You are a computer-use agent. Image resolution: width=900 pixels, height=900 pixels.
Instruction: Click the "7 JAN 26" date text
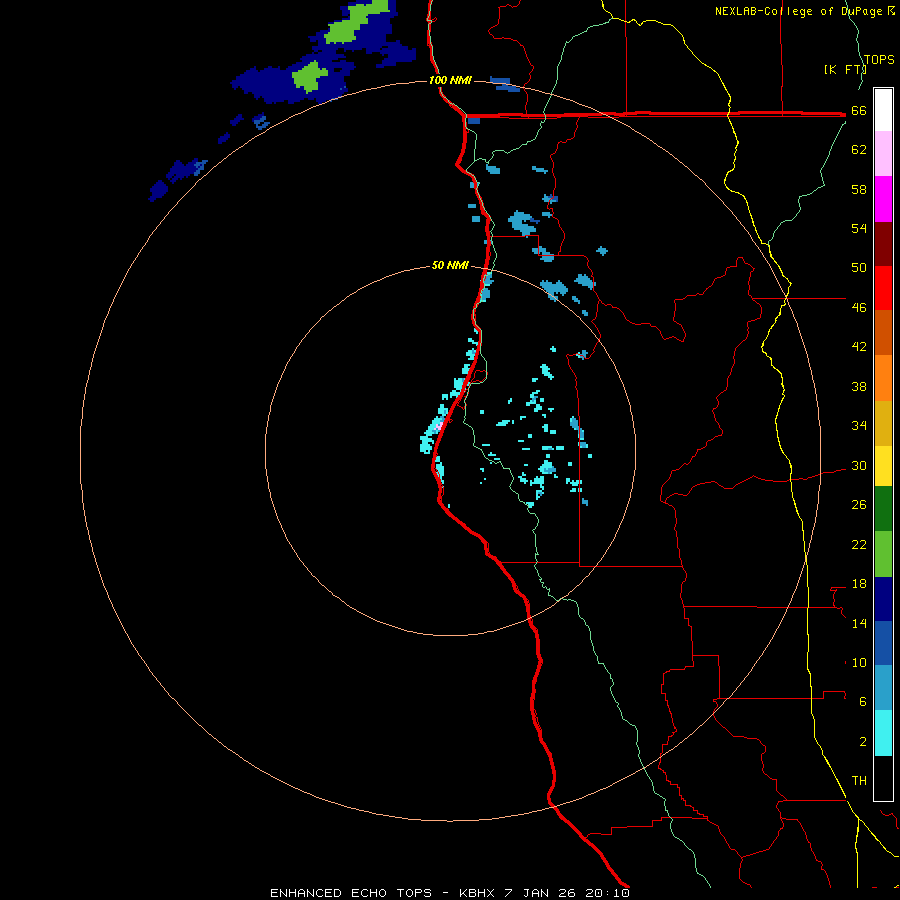point(541,893)
